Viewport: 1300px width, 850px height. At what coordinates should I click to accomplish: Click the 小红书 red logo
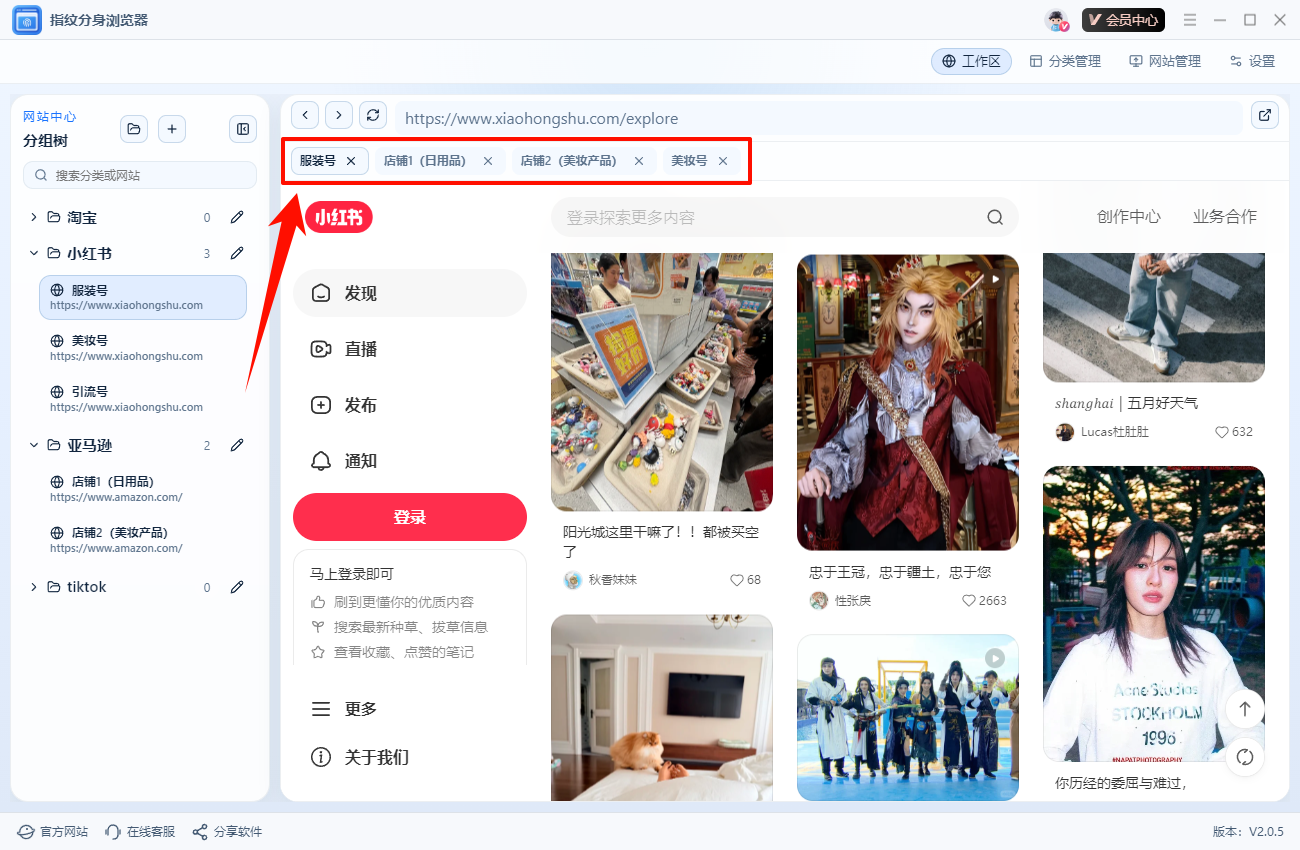pos(339,217)
